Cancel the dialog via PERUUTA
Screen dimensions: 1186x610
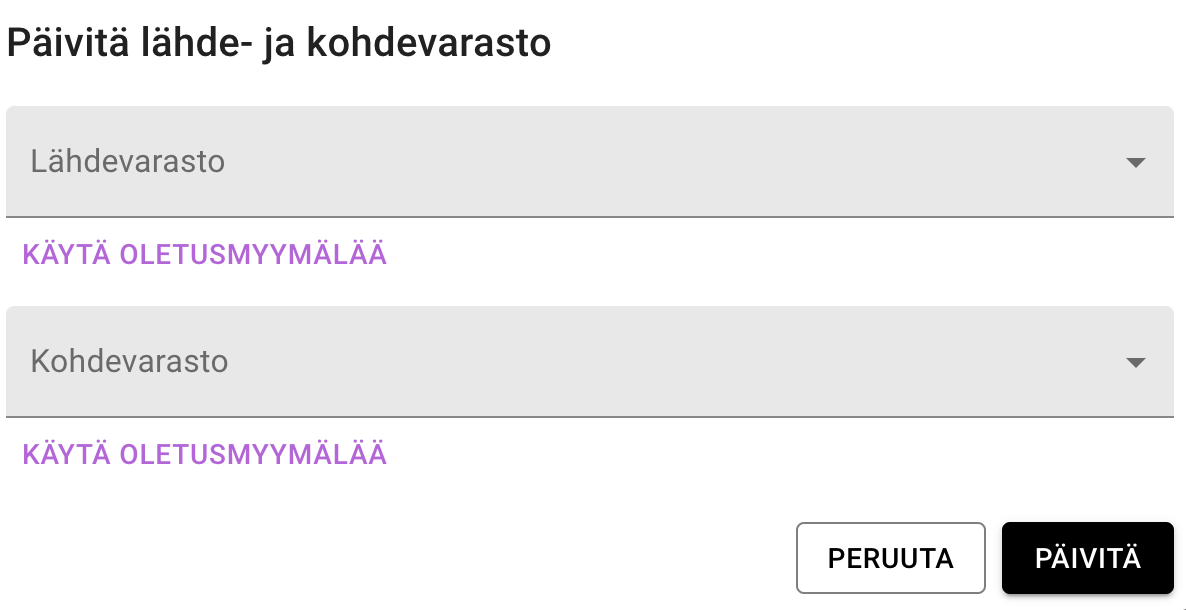point(890,558)
